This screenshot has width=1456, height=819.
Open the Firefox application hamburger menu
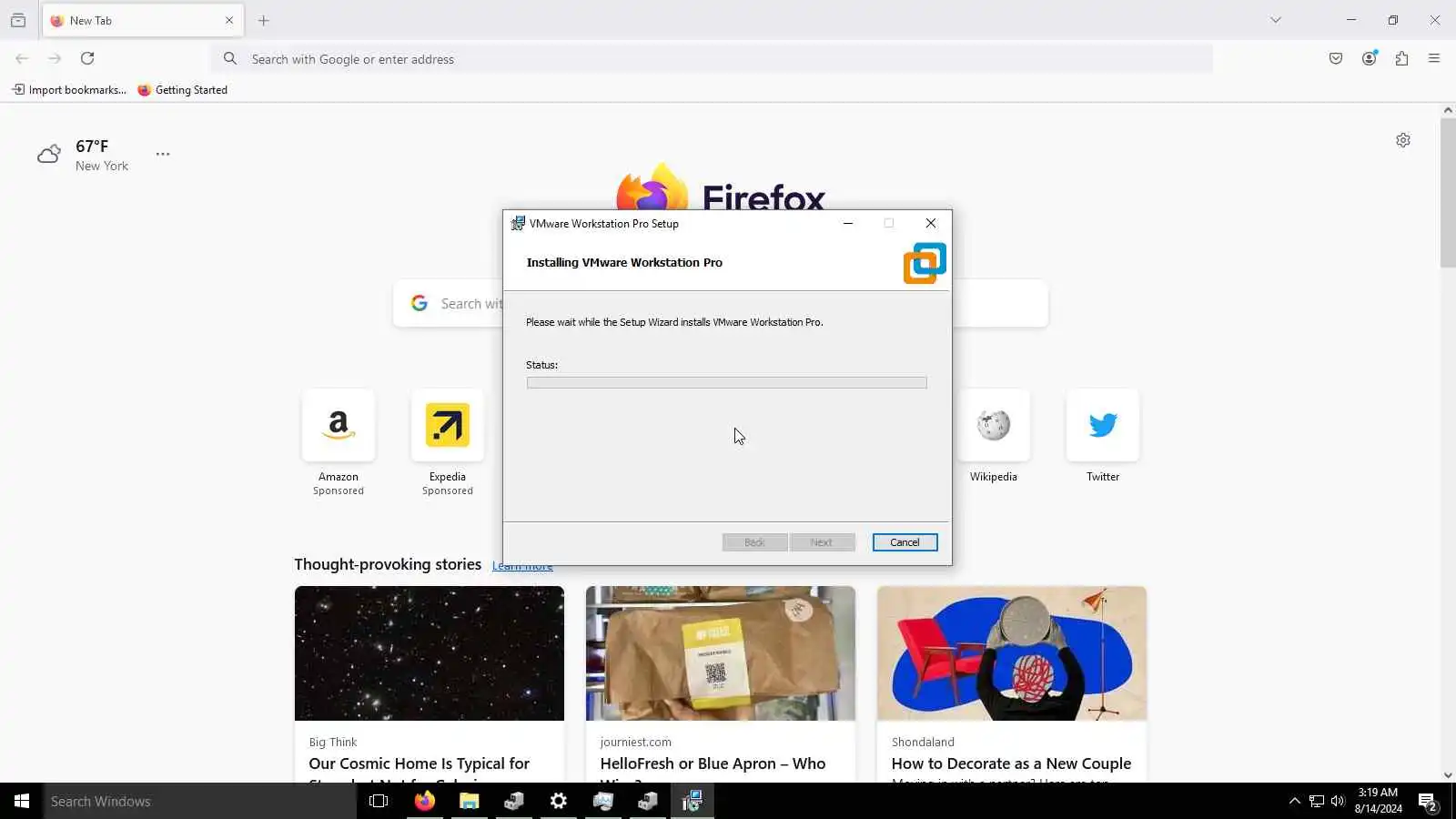[1435, 59]
